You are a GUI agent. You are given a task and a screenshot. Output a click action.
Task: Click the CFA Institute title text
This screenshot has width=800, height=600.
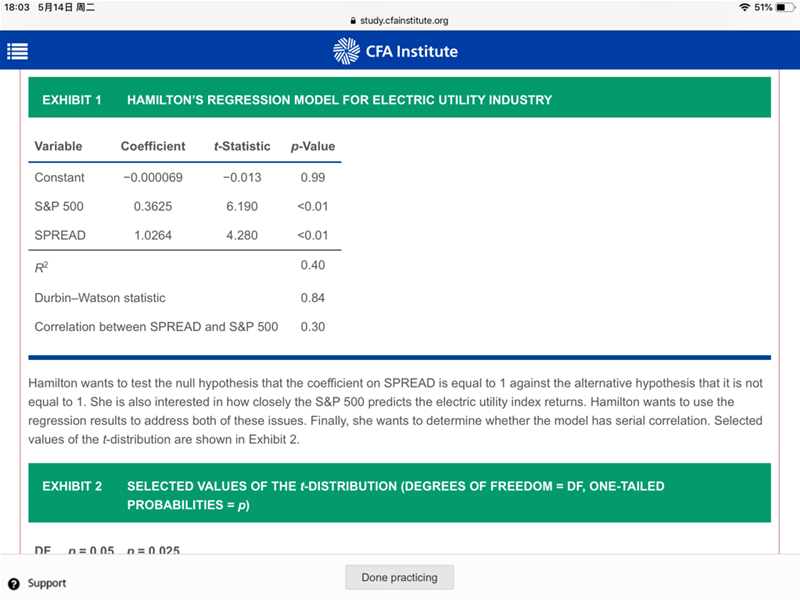[x=412, y=52]
